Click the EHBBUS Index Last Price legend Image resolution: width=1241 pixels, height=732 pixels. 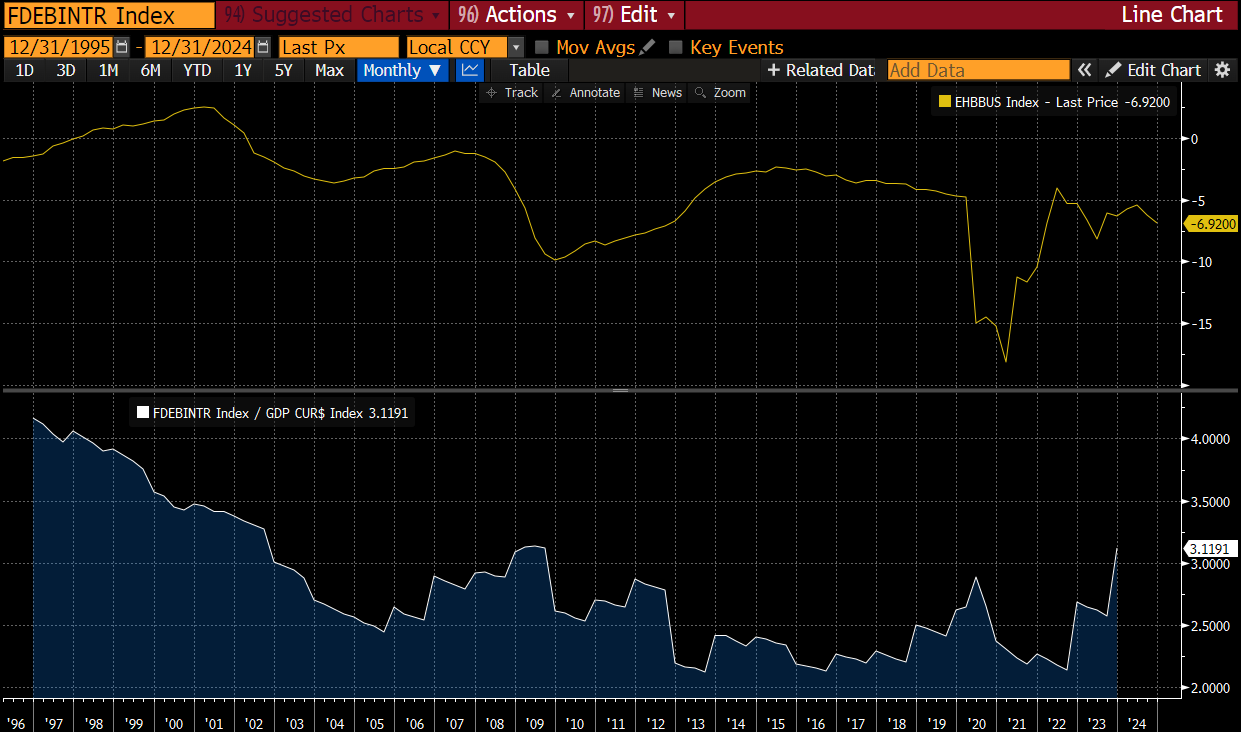tap(1055, 101)
